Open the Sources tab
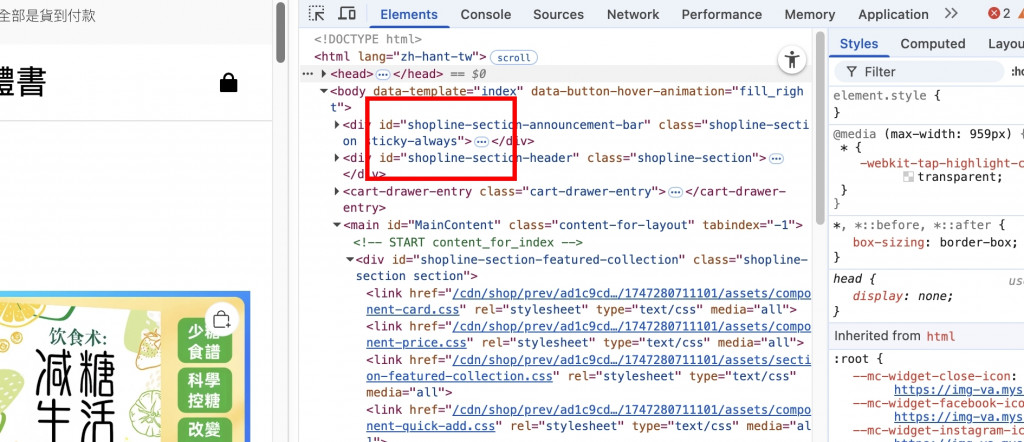 click(x=558, y=14)
